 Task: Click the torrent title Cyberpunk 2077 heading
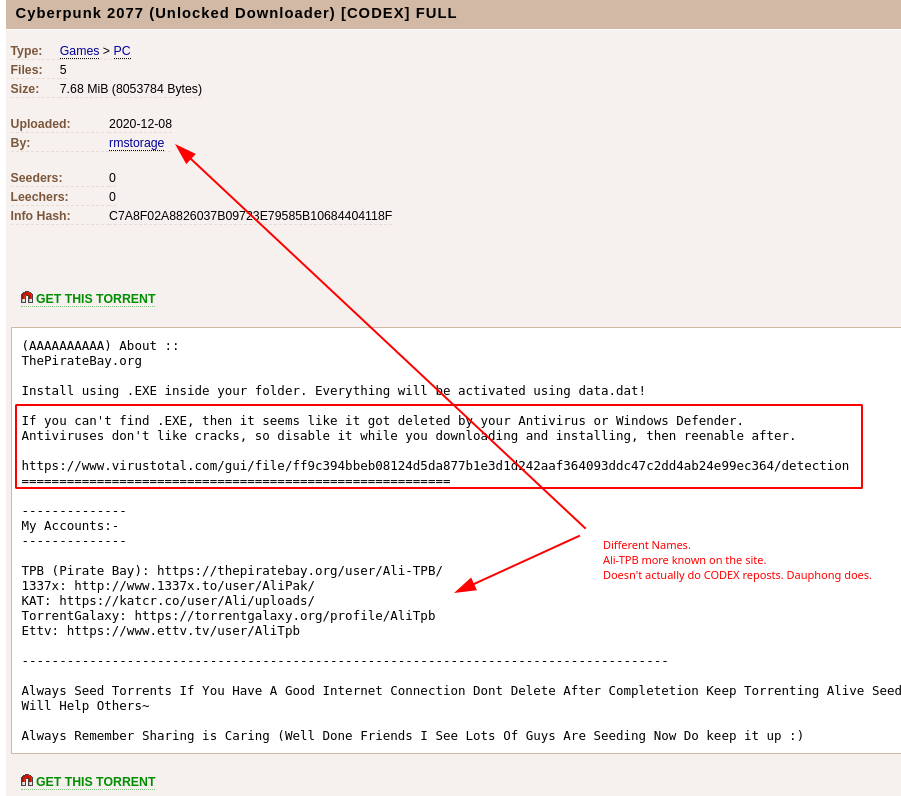click(236, 13)
